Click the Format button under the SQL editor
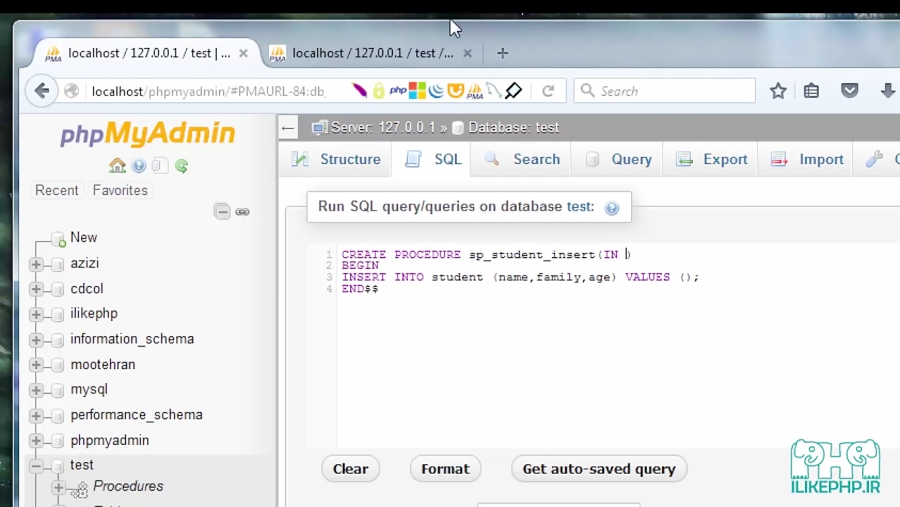900x507 pixels. (445, 468)
